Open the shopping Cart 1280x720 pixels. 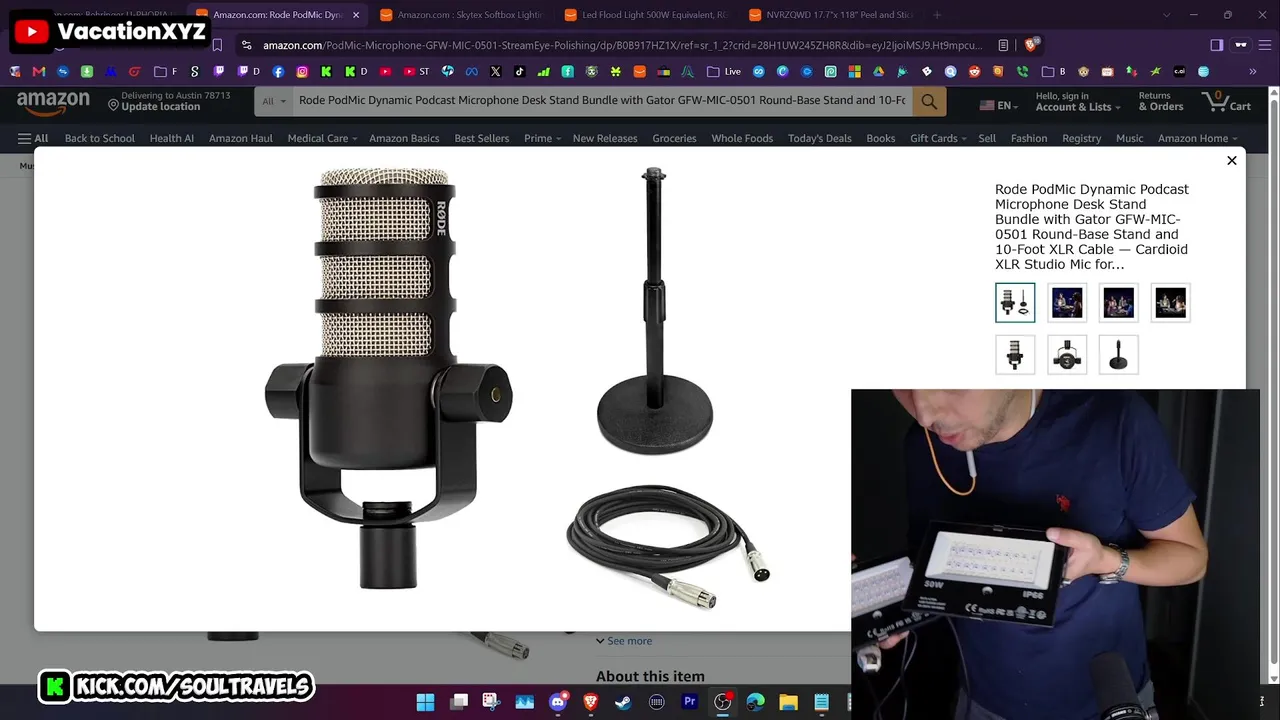[x=1227, y=102]
